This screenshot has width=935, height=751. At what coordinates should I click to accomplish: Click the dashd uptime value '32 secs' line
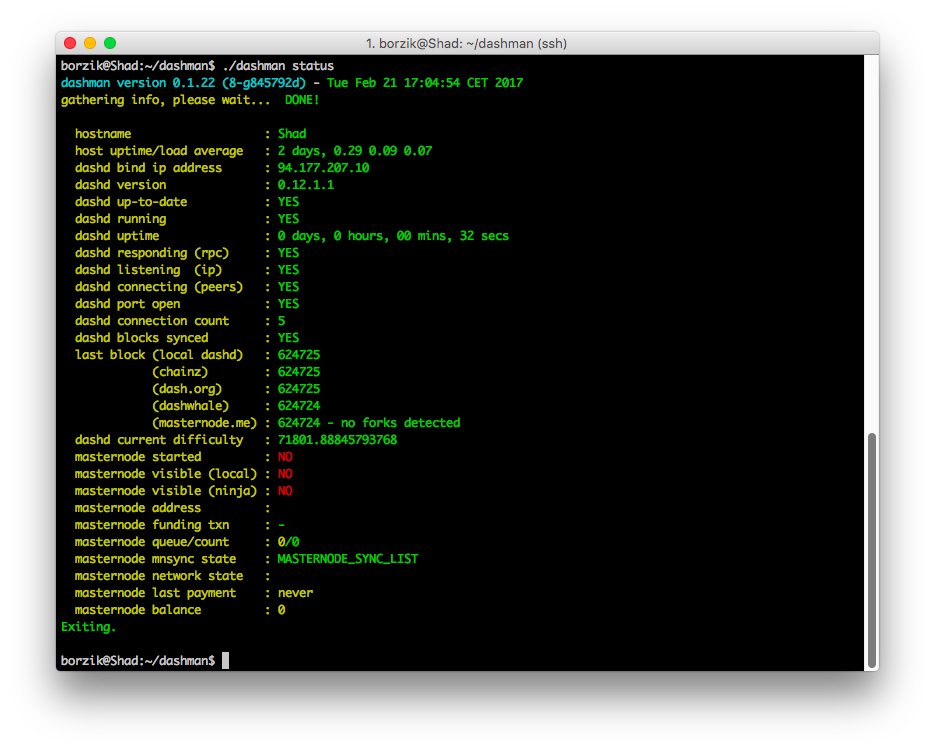[394, 236]
